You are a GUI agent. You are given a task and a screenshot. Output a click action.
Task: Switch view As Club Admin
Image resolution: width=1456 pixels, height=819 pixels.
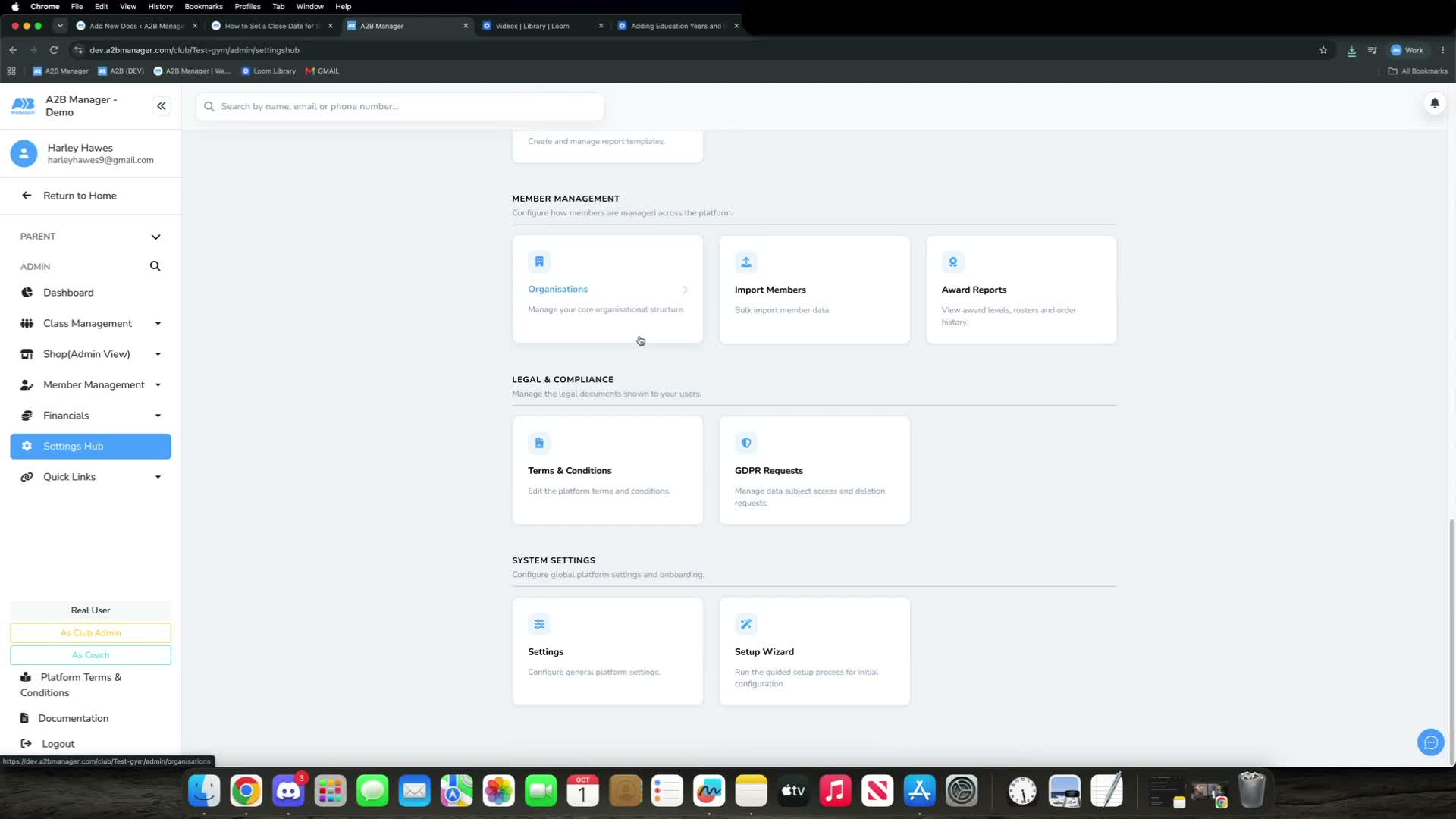90,633
